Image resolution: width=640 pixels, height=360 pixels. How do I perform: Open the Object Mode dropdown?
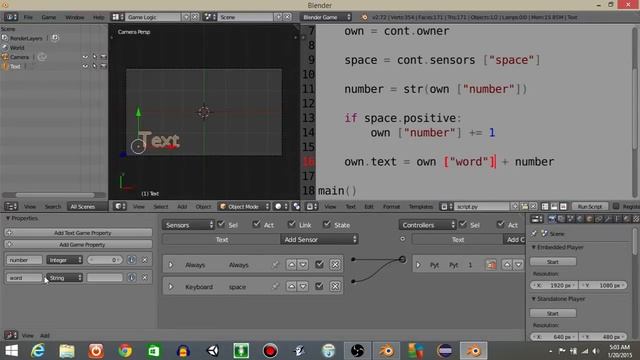point(244,207)
